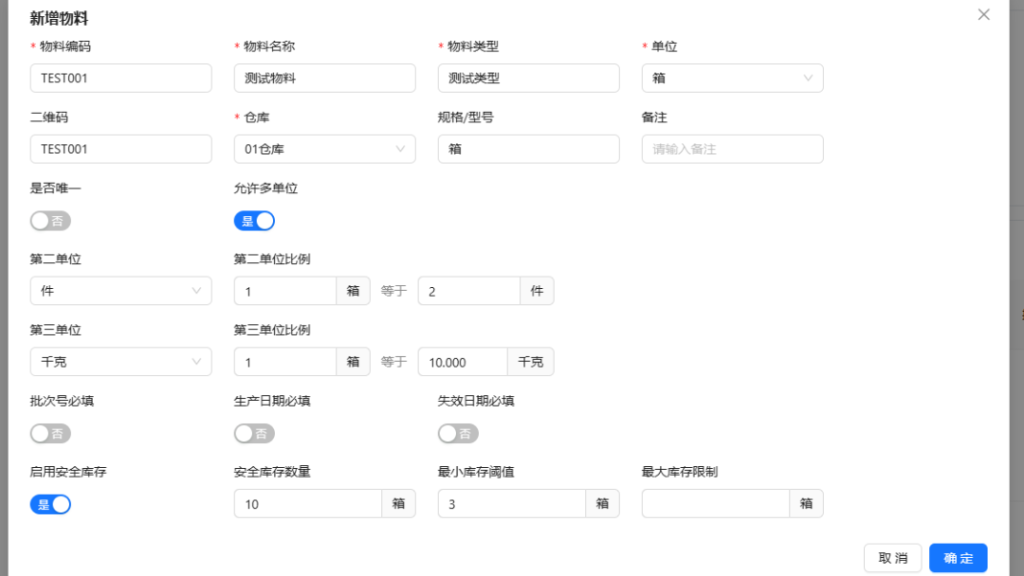Turn on 生产日期必填 switch
Screen dimensions: 1024x576
(x=254, y=434)
